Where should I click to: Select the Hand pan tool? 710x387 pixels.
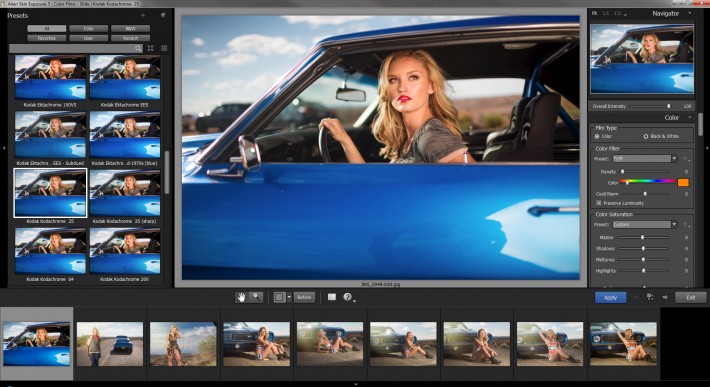tap(242, 297)
